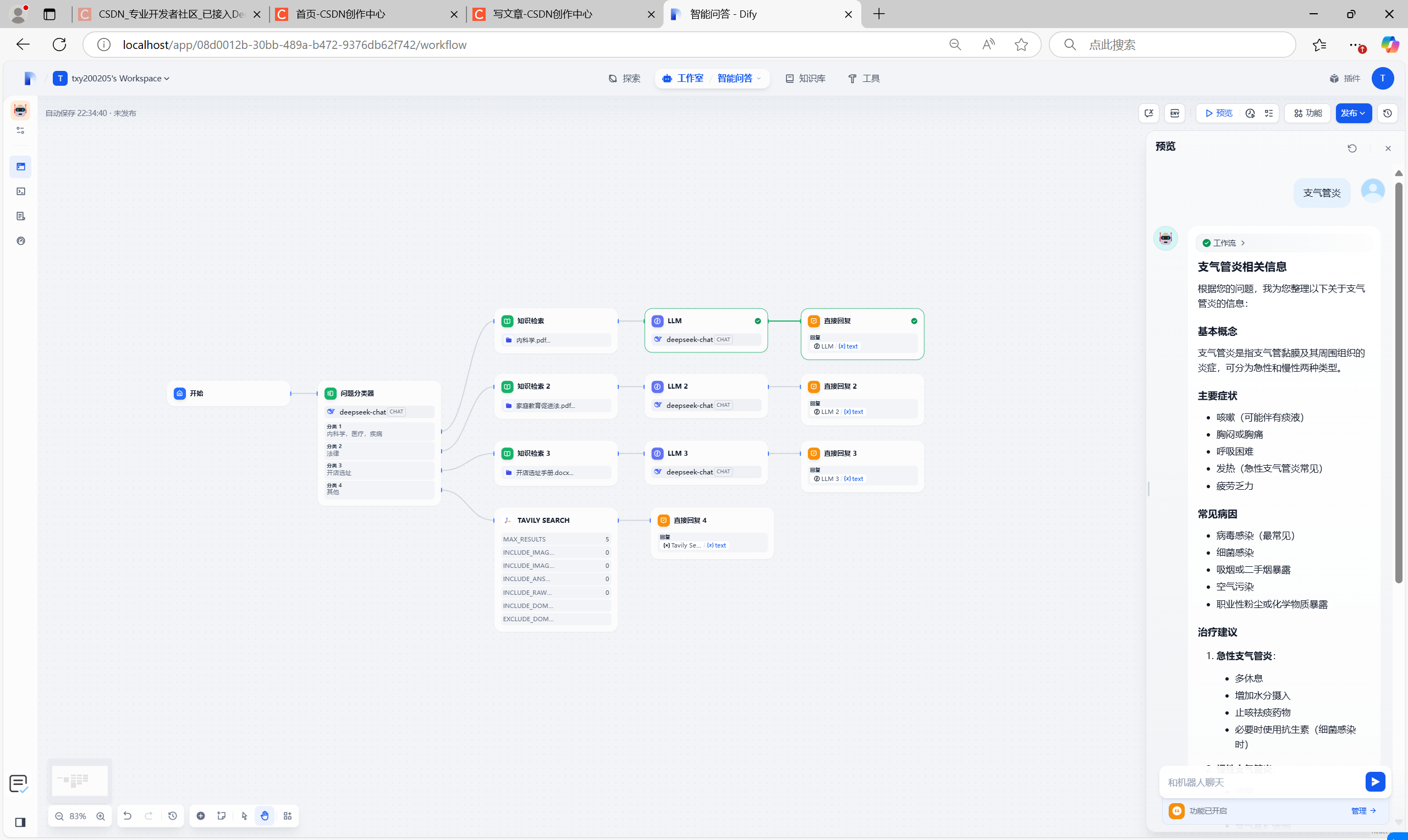Open the 探索 explore tab

coord(624,79)
